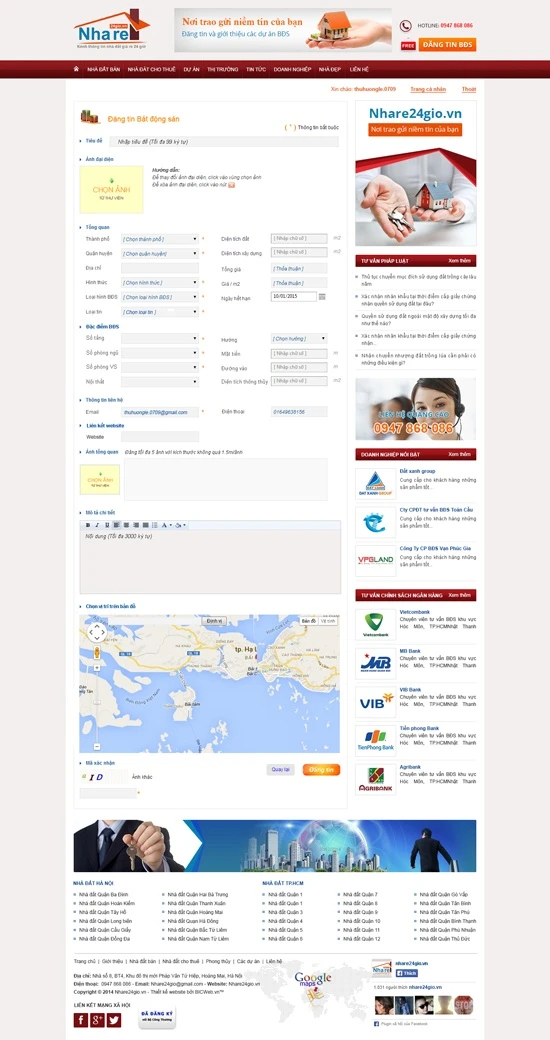Open the Chọn hình thức dropdown
550x1040 pixels.
tap(159, 283)
